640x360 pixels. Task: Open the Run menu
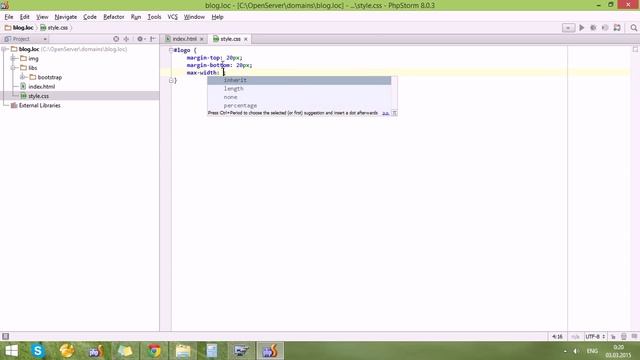point(136,17)
